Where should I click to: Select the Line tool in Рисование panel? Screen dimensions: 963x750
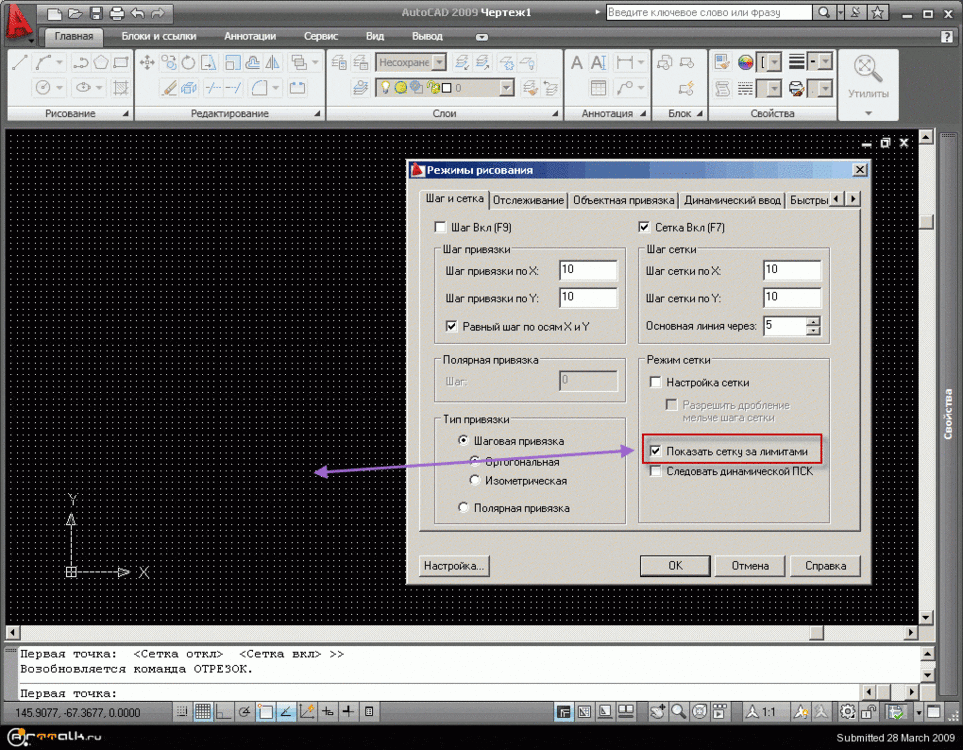[x=21, y=62]
